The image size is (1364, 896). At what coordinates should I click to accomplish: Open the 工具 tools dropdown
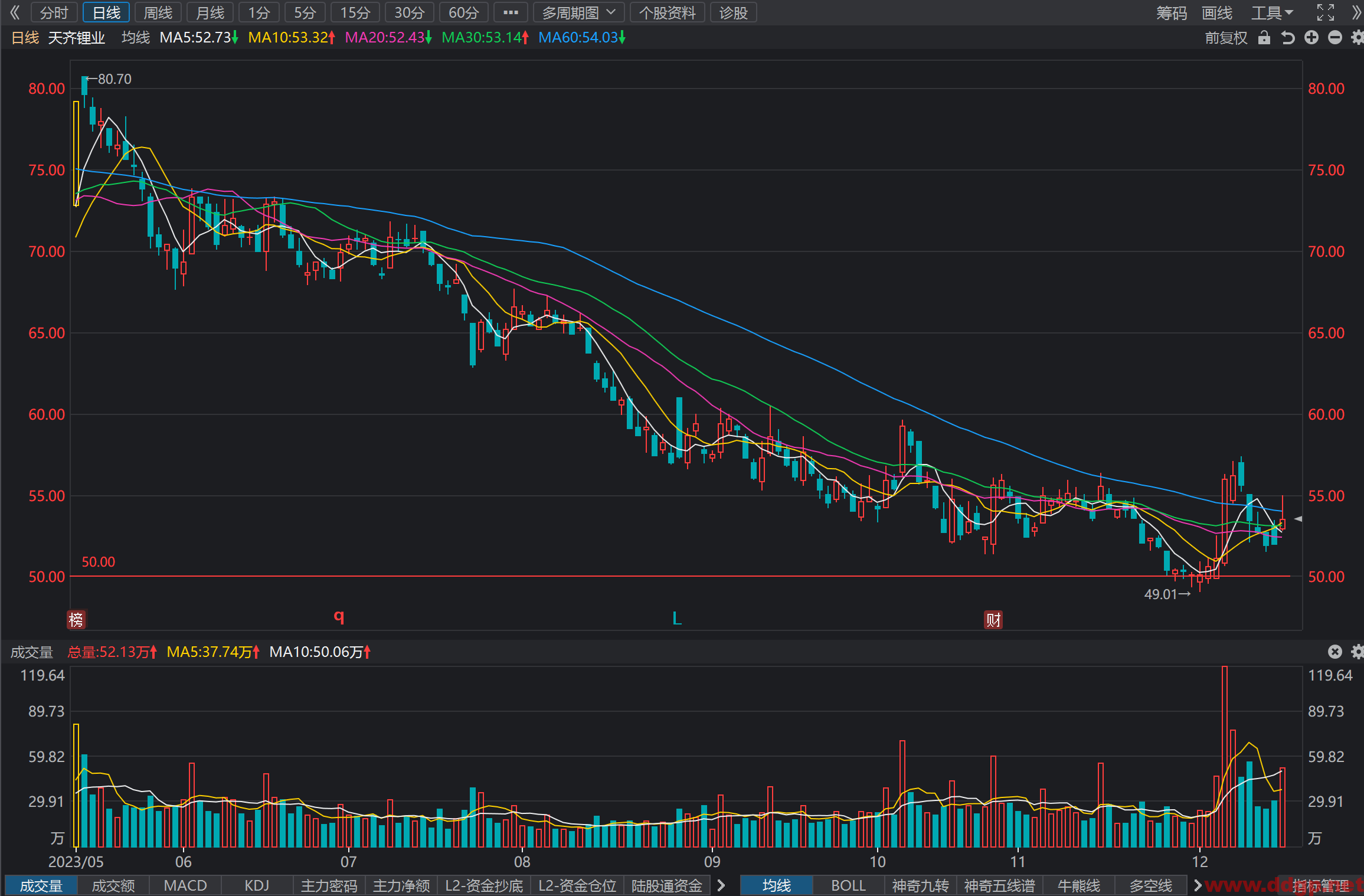(x=1272, y=12)
